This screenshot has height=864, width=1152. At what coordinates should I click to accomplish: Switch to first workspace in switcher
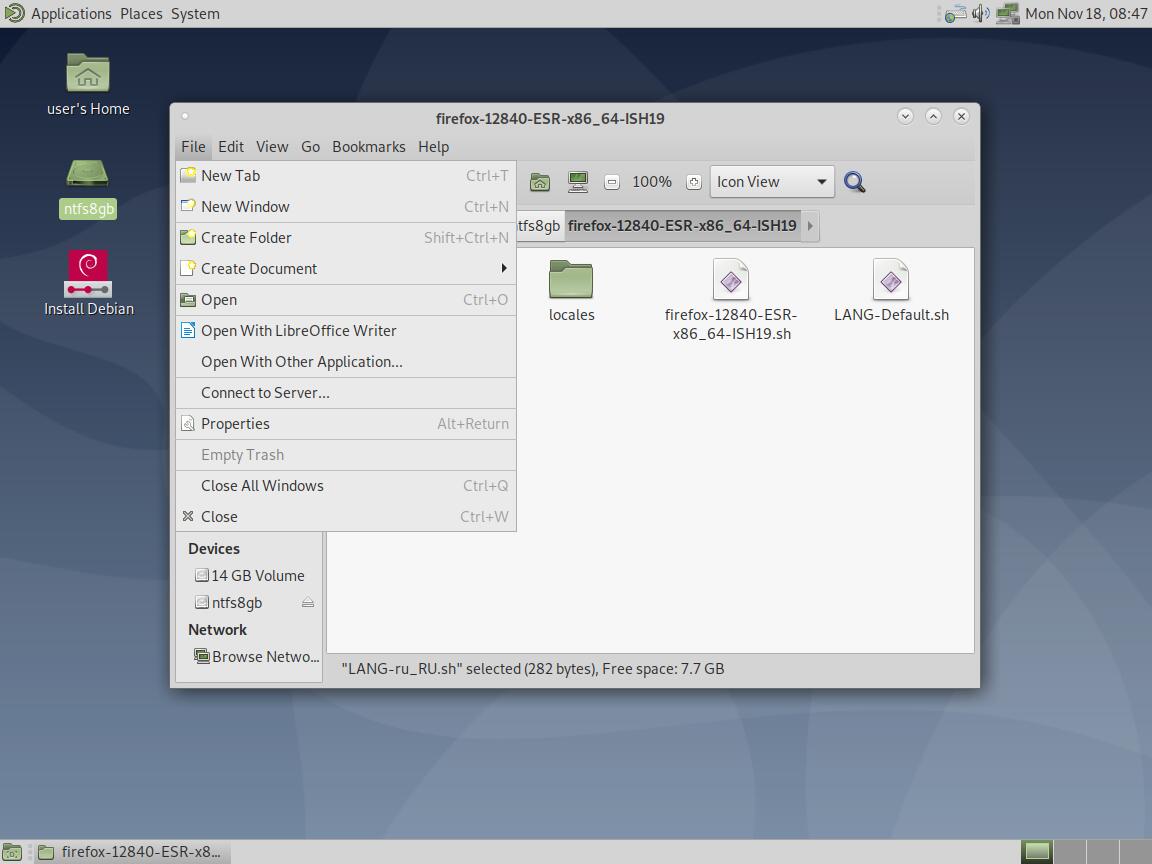(x=1037, y=852)
